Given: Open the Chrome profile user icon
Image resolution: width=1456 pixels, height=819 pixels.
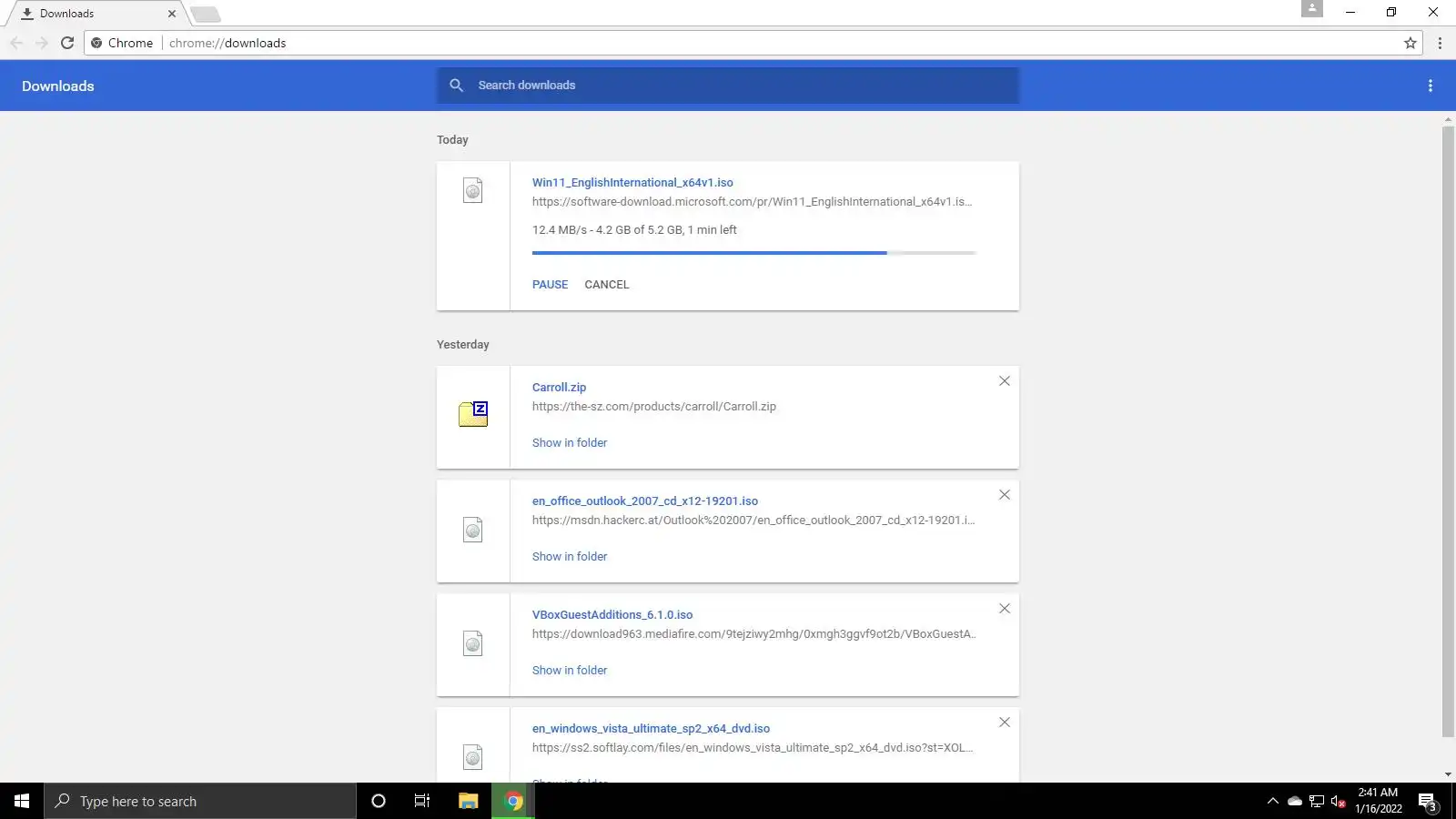Looking at the screenshot, I should pos(1312,8).
